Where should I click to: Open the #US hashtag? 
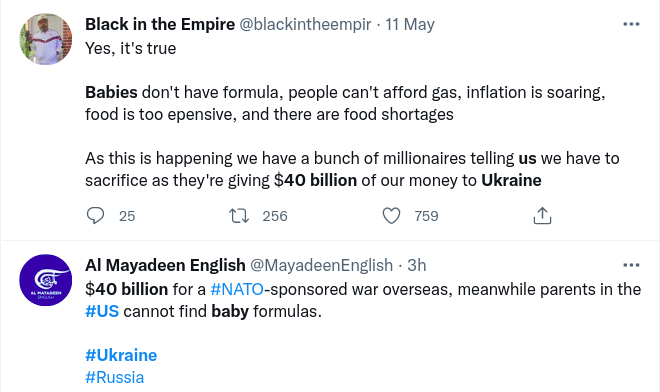(102, 311)
